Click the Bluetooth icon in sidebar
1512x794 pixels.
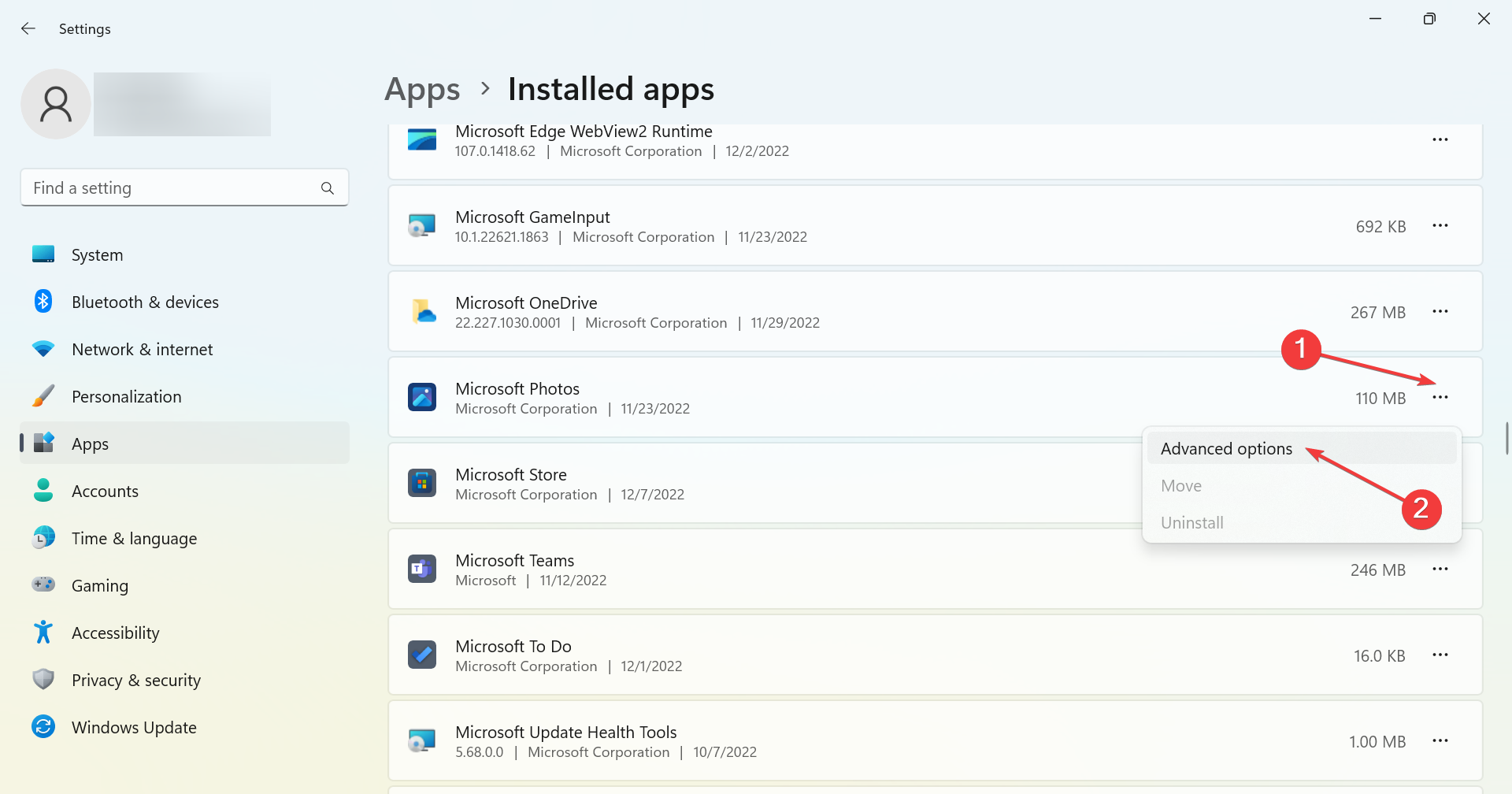43,301
